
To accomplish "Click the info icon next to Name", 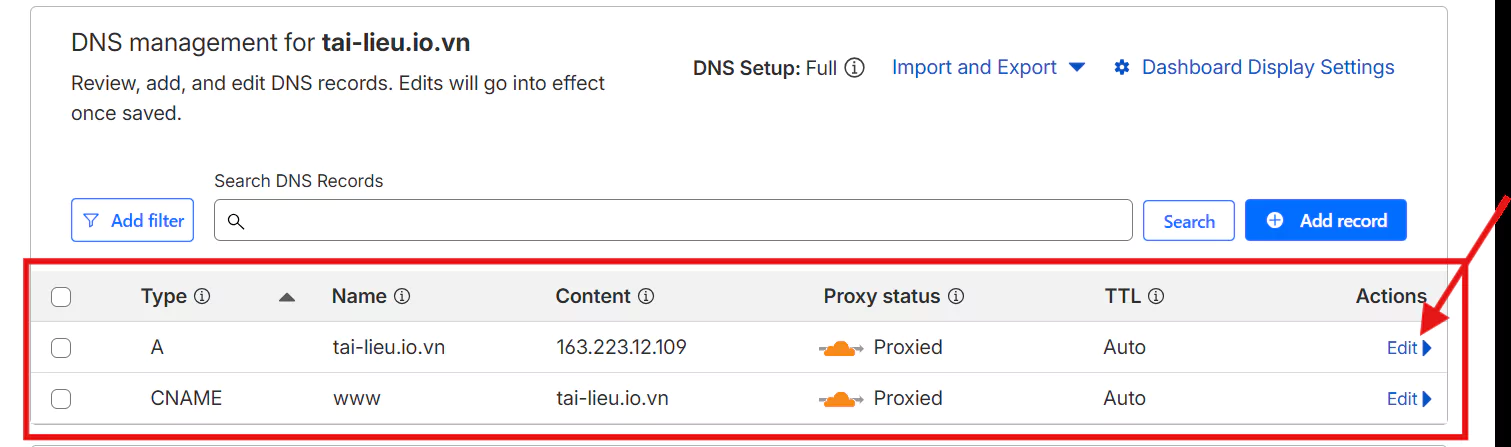I will (x=402, y=297).
